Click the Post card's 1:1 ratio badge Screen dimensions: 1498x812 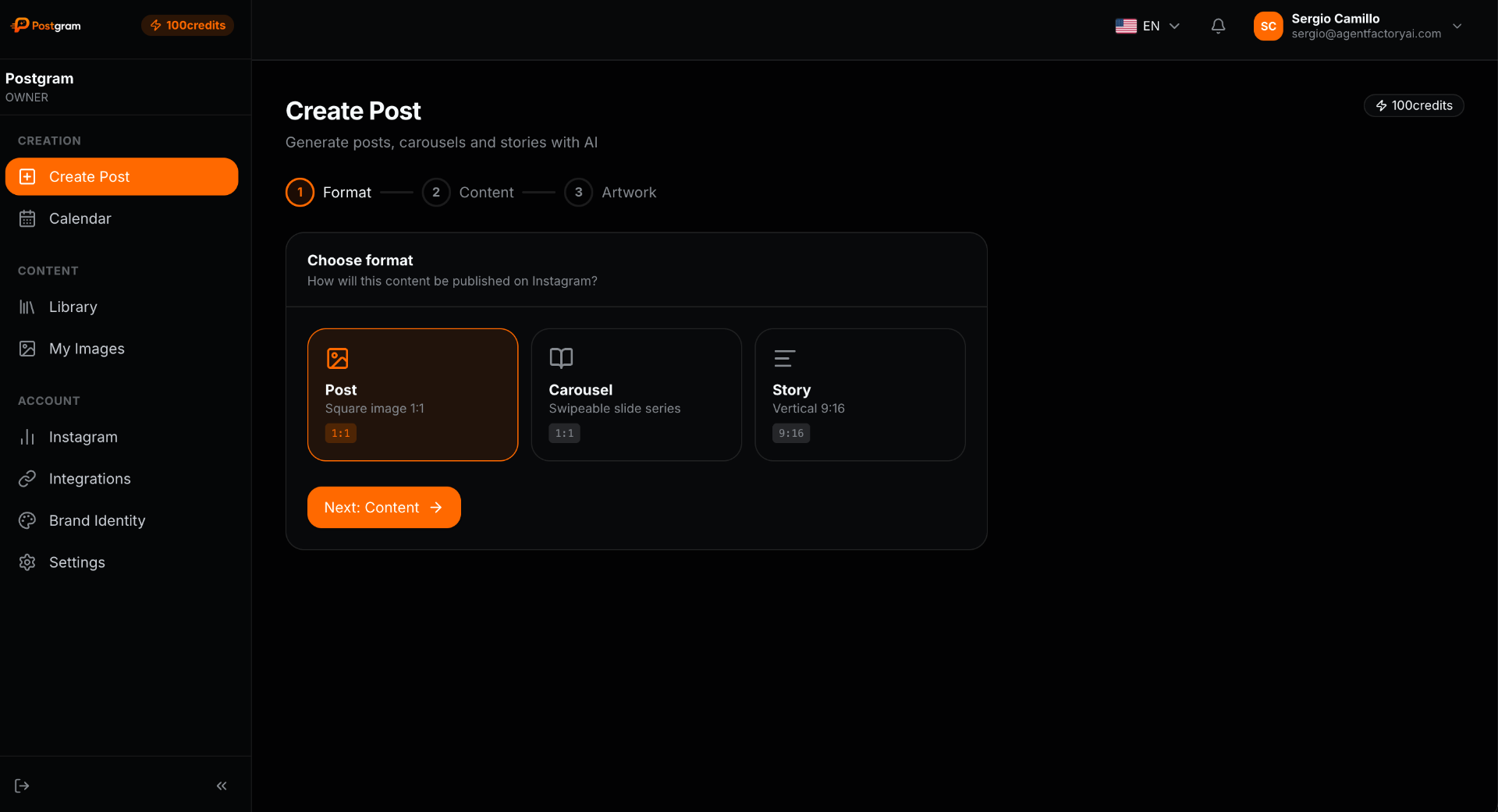click(x=341, y=433)
